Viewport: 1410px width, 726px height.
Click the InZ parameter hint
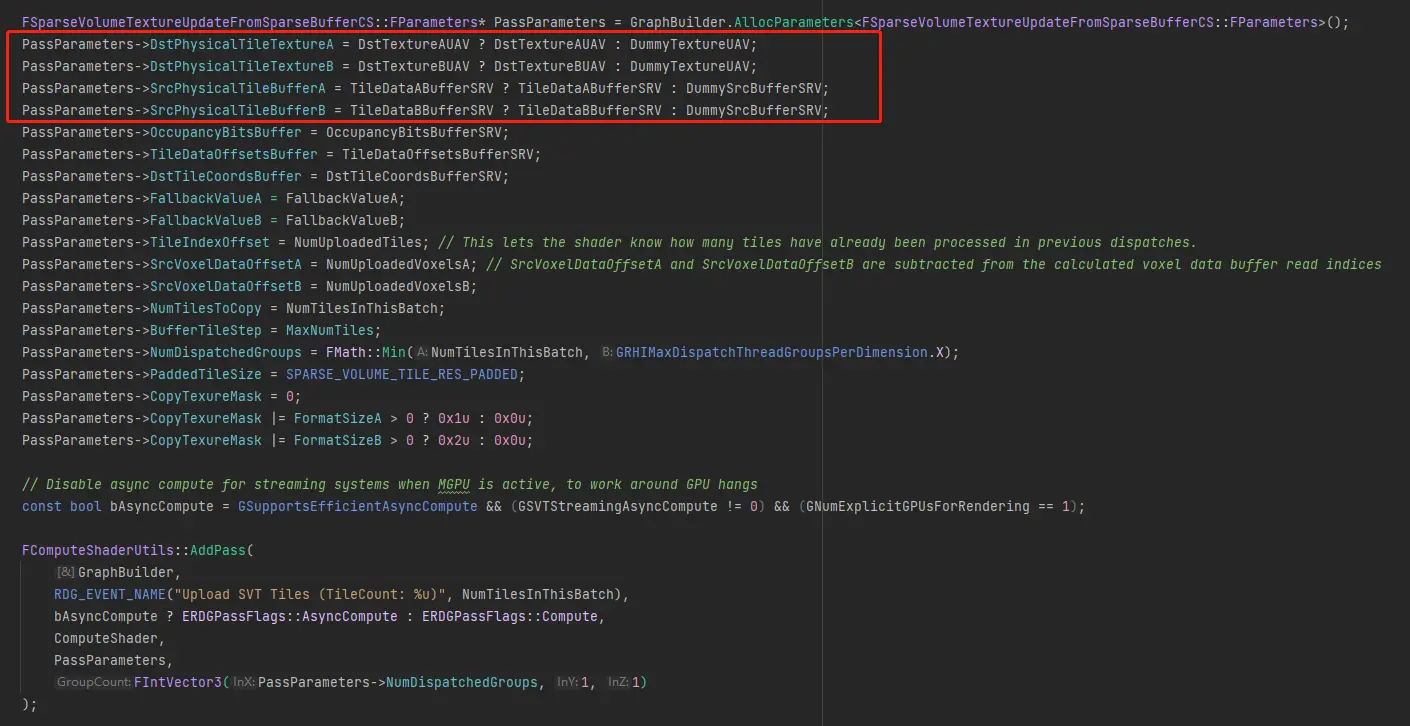[619, 682]
